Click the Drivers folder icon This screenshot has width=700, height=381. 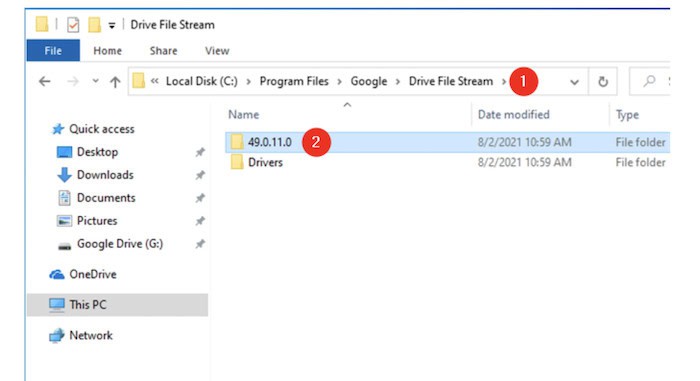pyautogui.click(x=237, y=162)
